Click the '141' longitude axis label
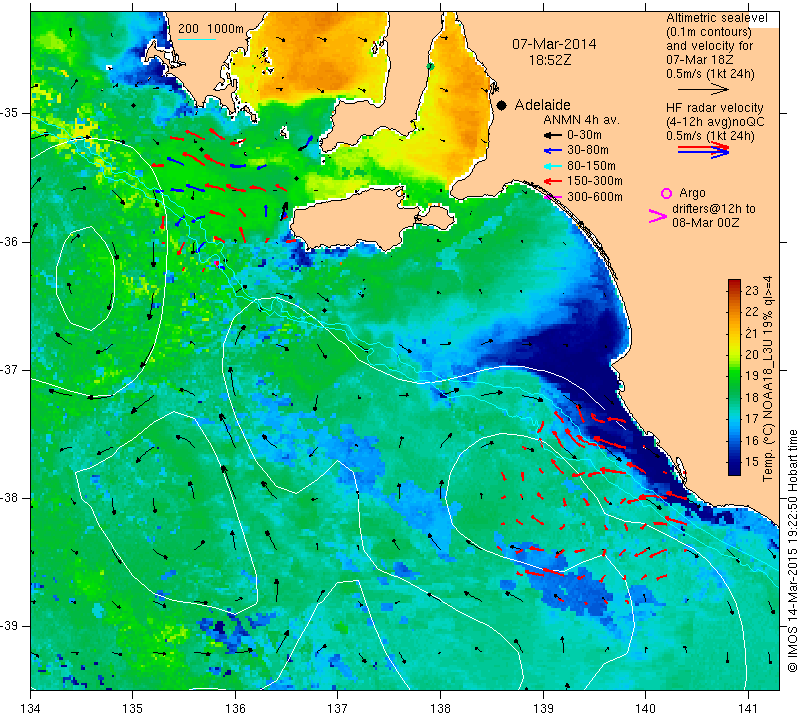 [748, 709]
